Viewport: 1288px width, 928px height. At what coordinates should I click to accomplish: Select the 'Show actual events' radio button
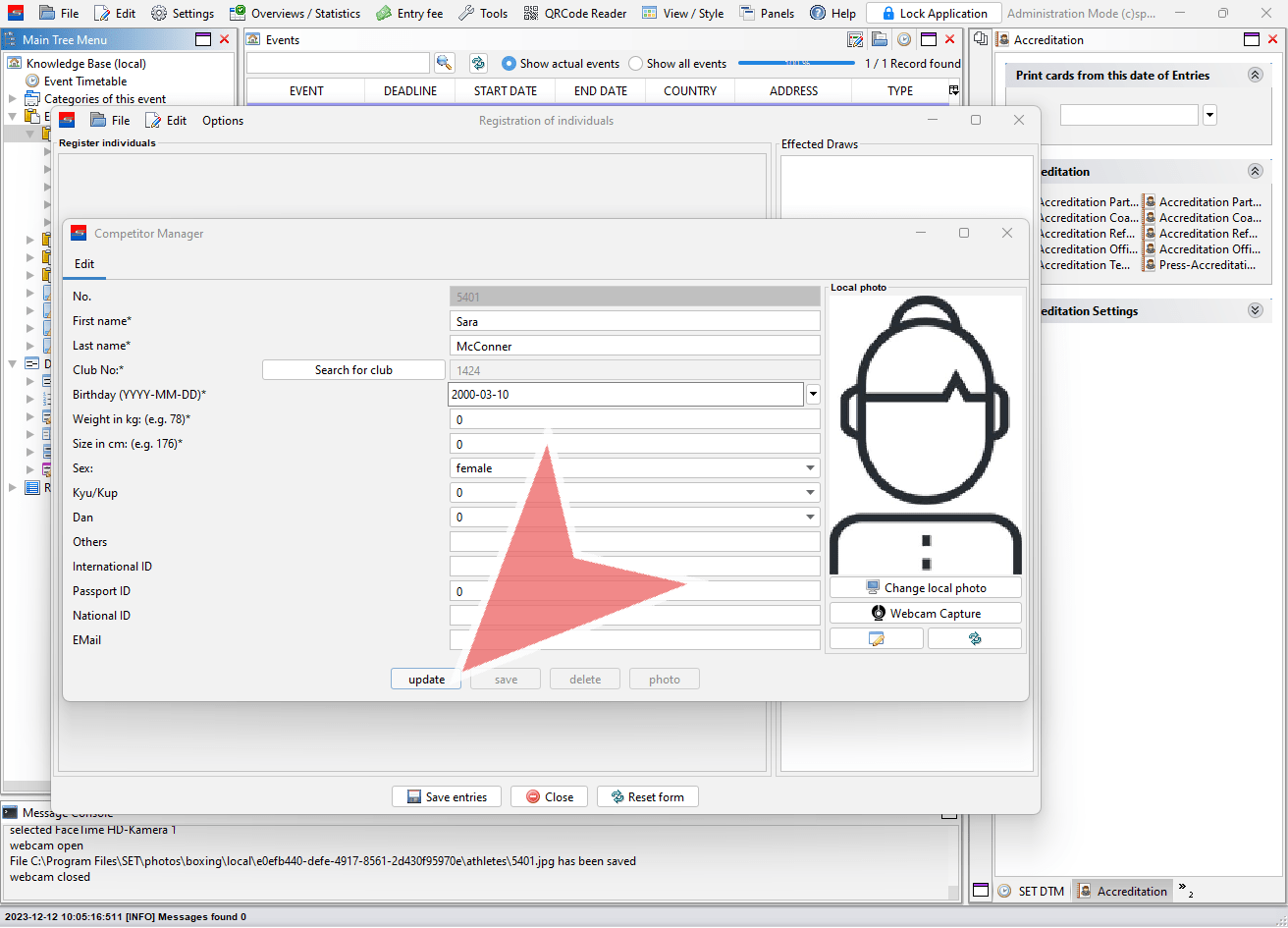[x=509, y=64]
